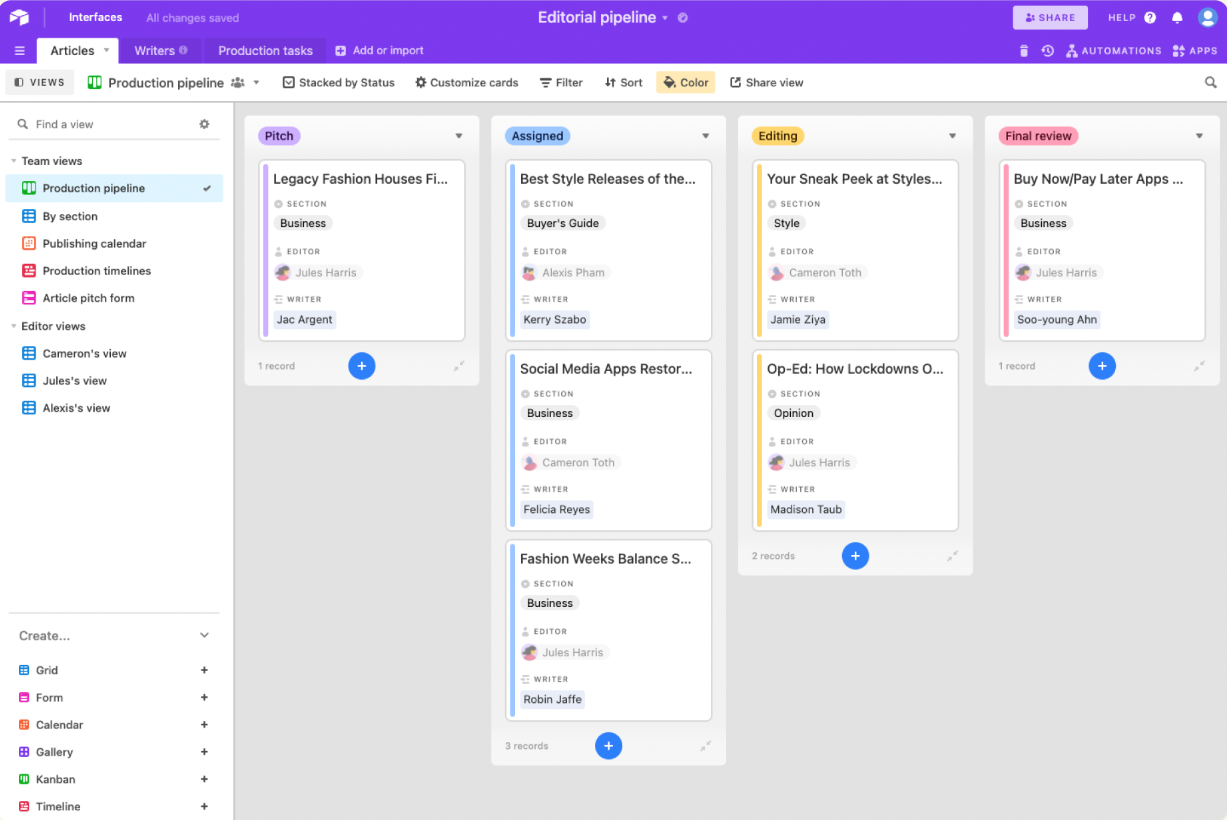Add a record to Final review column
The width and height of the screenshot is (1227, 820).
point(1102,365)
